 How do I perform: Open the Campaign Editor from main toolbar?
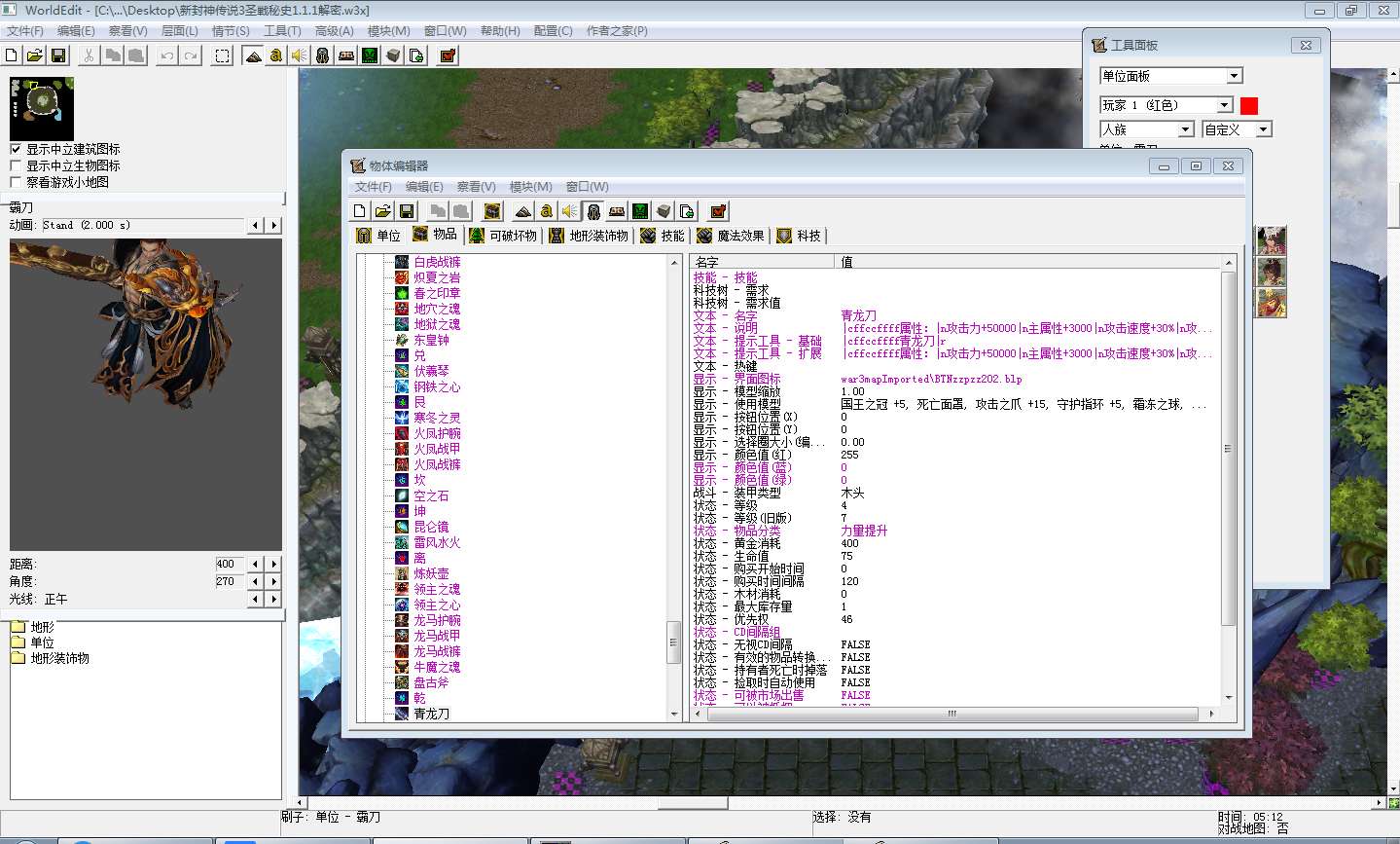pyautogui.click(x=346, y=55)
